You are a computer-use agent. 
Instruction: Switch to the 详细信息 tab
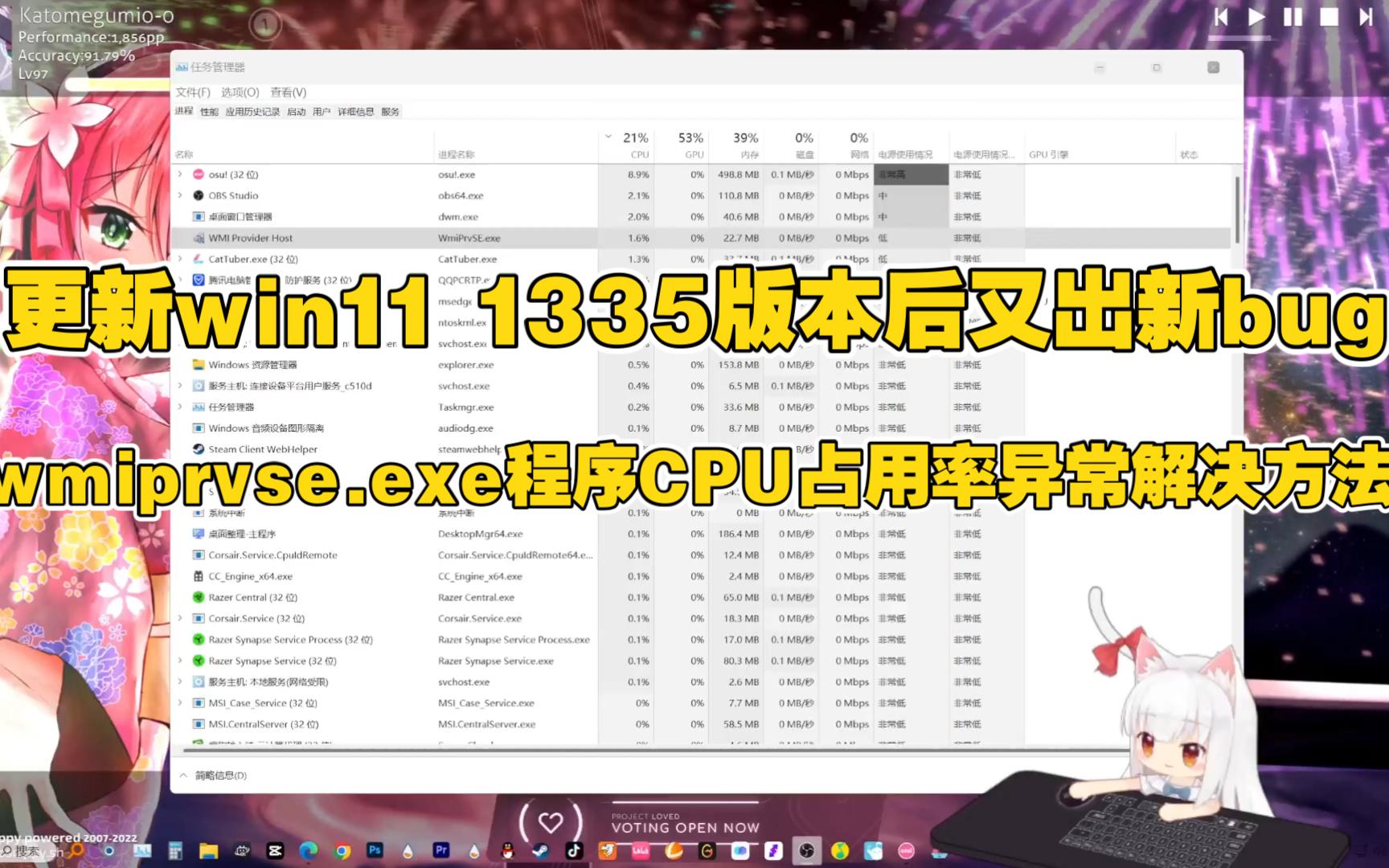pos(356,112)
